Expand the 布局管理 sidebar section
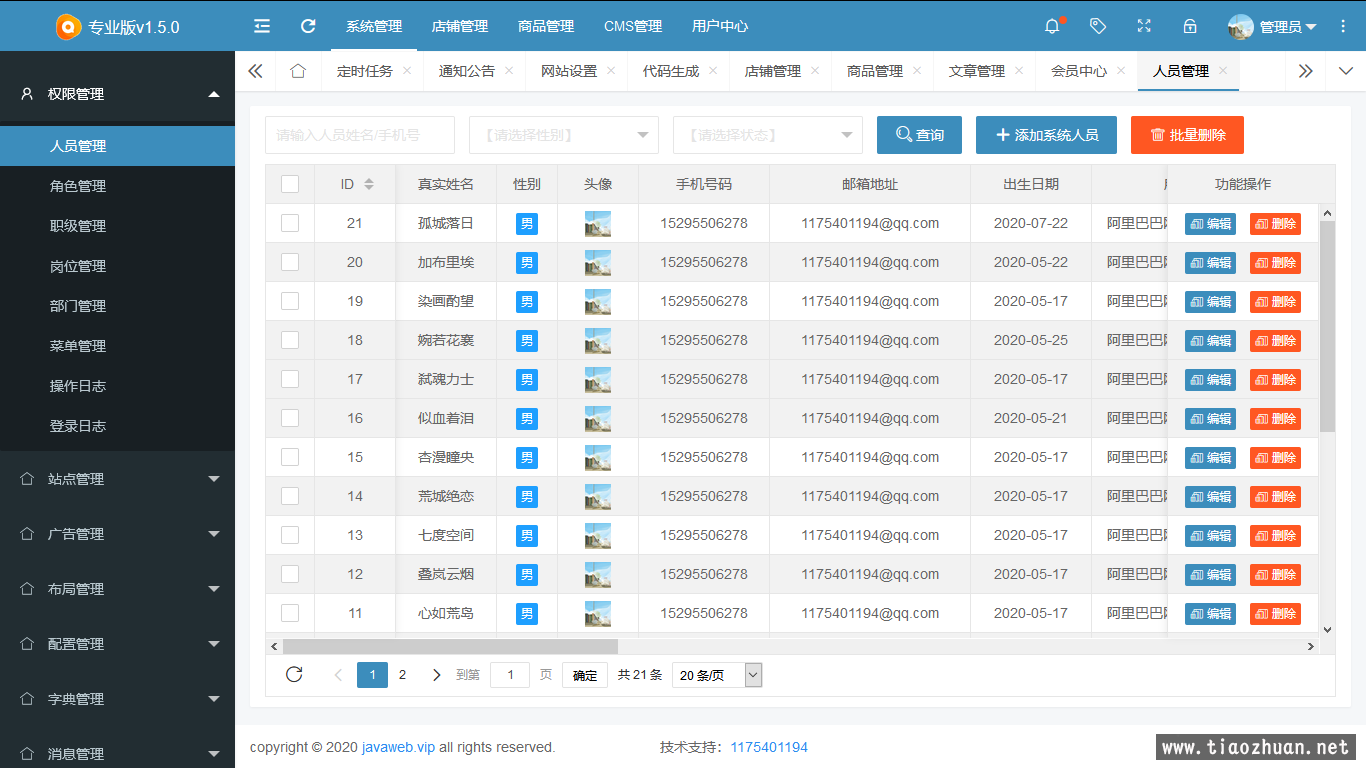 [x=117, y=589]
